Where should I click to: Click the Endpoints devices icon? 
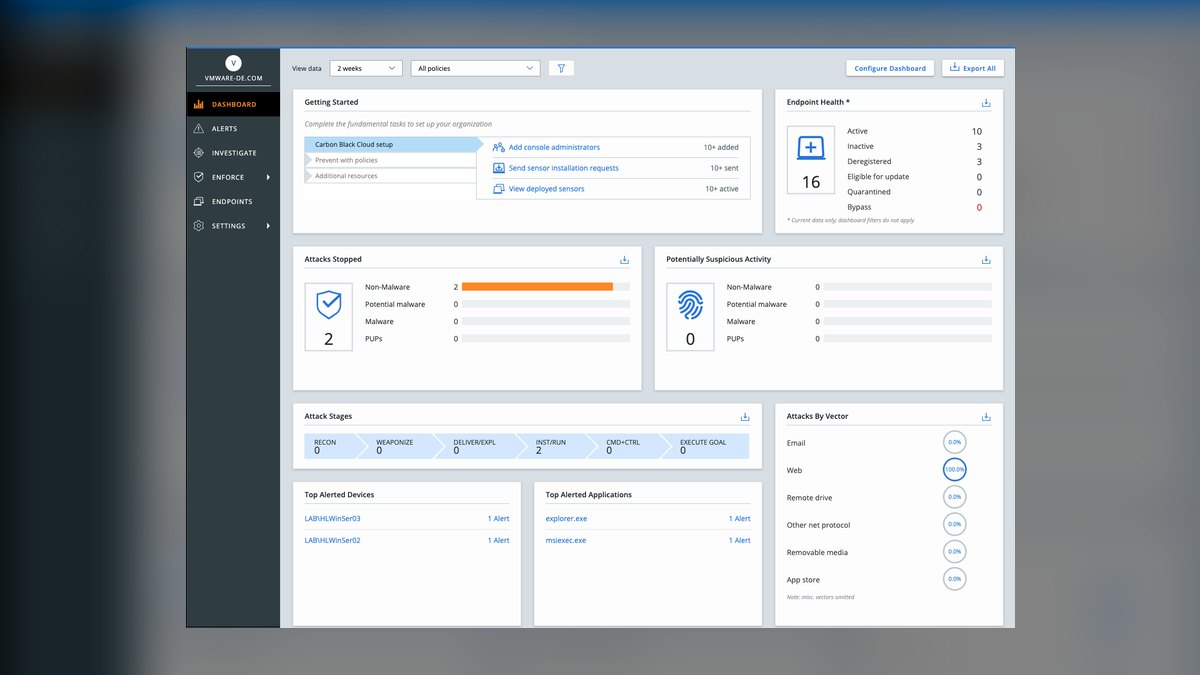coord(199,201)
